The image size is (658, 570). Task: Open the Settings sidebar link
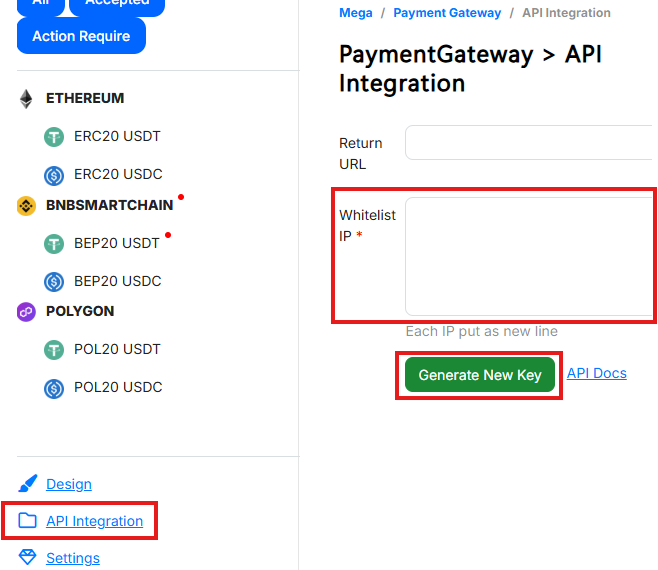[73, 558]
